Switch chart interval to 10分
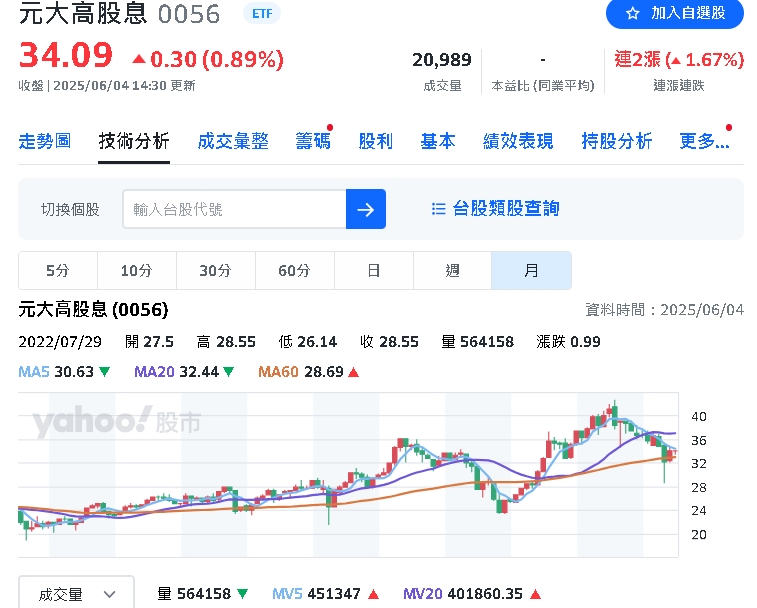This screenshot has height=608, width=757. pyautogui.click(x=137, y=270)
